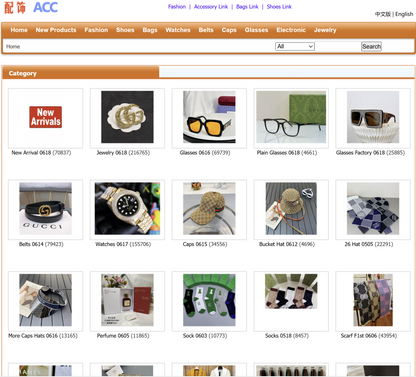This screenshot has width=416, height=377.
Task: Switch language to English
Action: click(404, 14)
